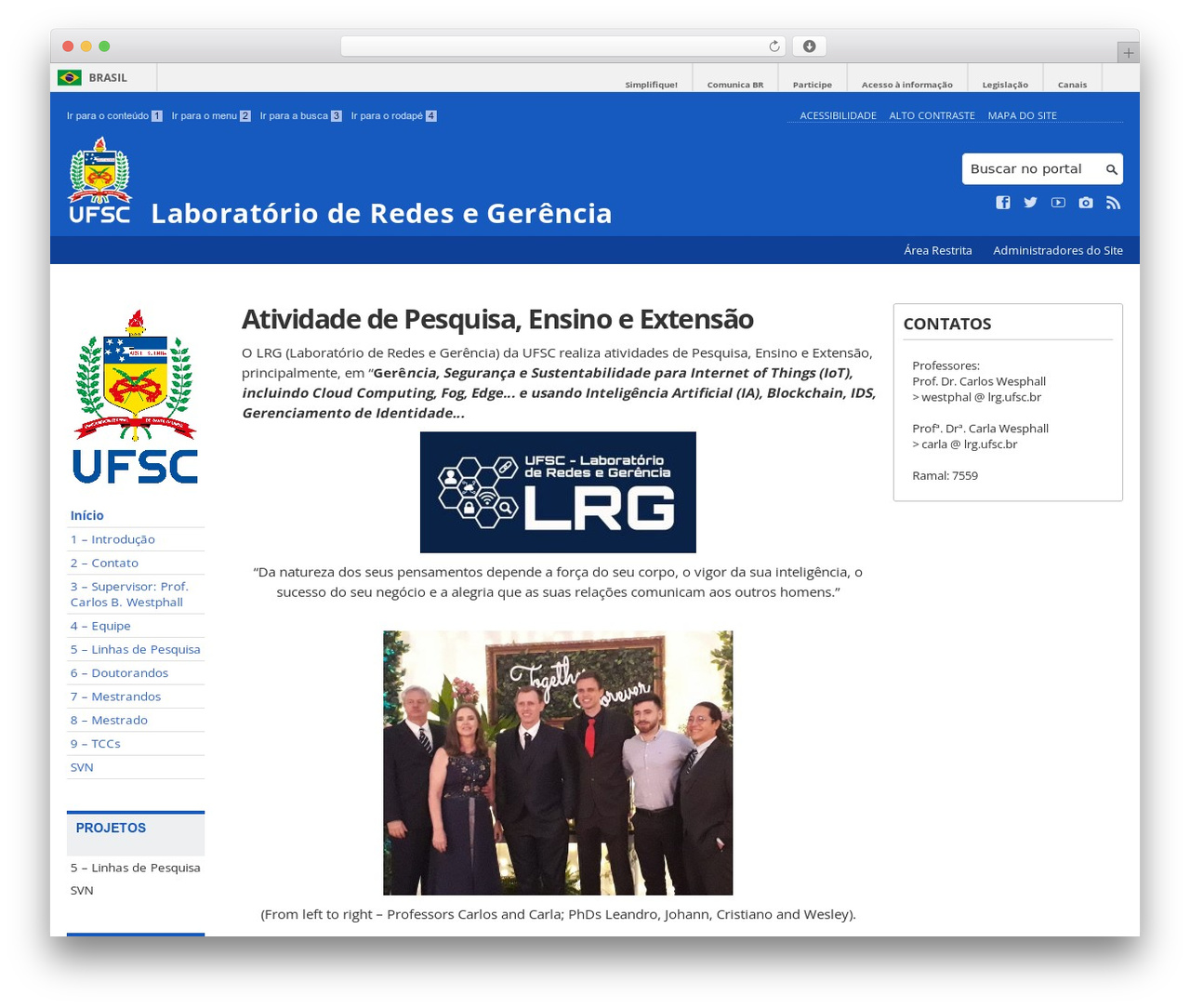
Task: Open 7 – Mestrandos in sidebar
Action: 115,696
